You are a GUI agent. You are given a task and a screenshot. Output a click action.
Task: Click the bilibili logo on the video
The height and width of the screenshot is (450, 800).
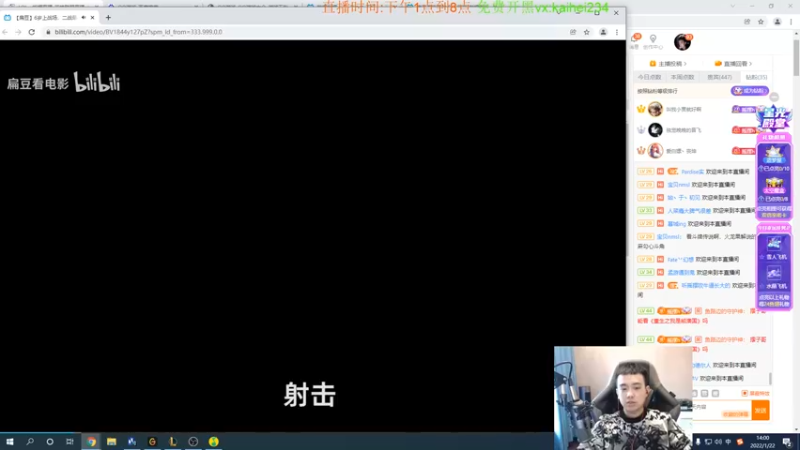click(97, 82)
